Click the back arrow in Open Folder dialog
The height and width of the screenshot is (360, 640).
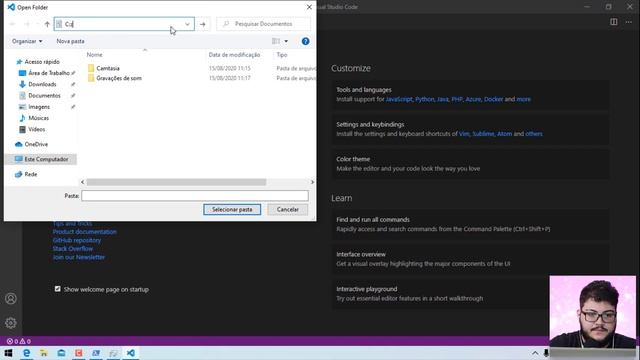point(12,24)
